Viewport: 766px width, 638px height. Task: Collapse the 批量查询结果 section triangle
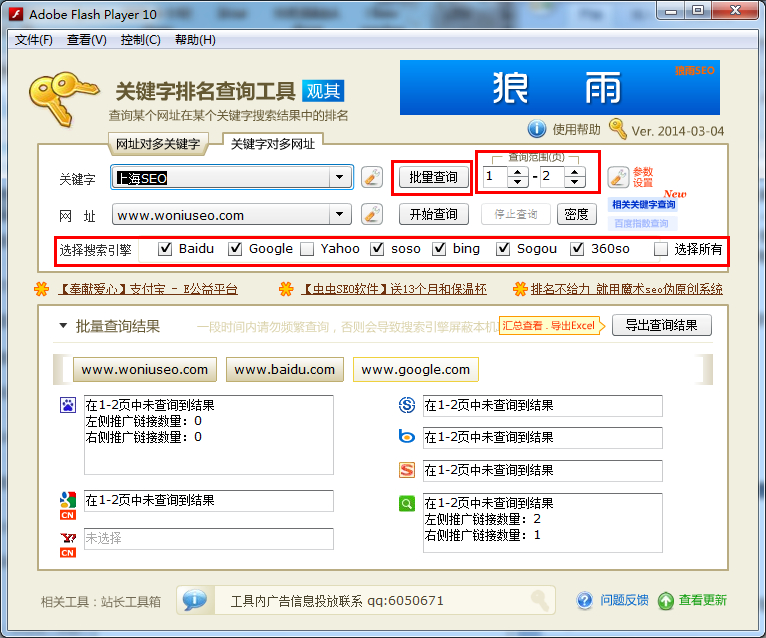tap(63, 326)
